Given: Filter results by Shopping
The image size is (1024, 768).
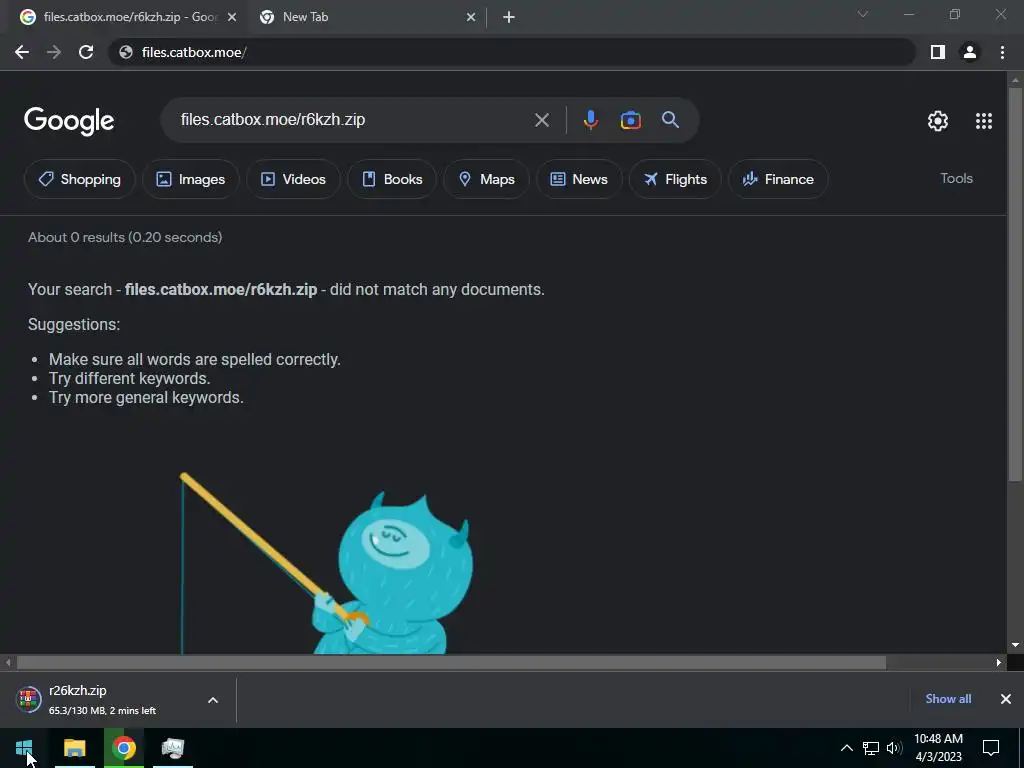Looking at the screenshot, I should [x=80, y=179].
